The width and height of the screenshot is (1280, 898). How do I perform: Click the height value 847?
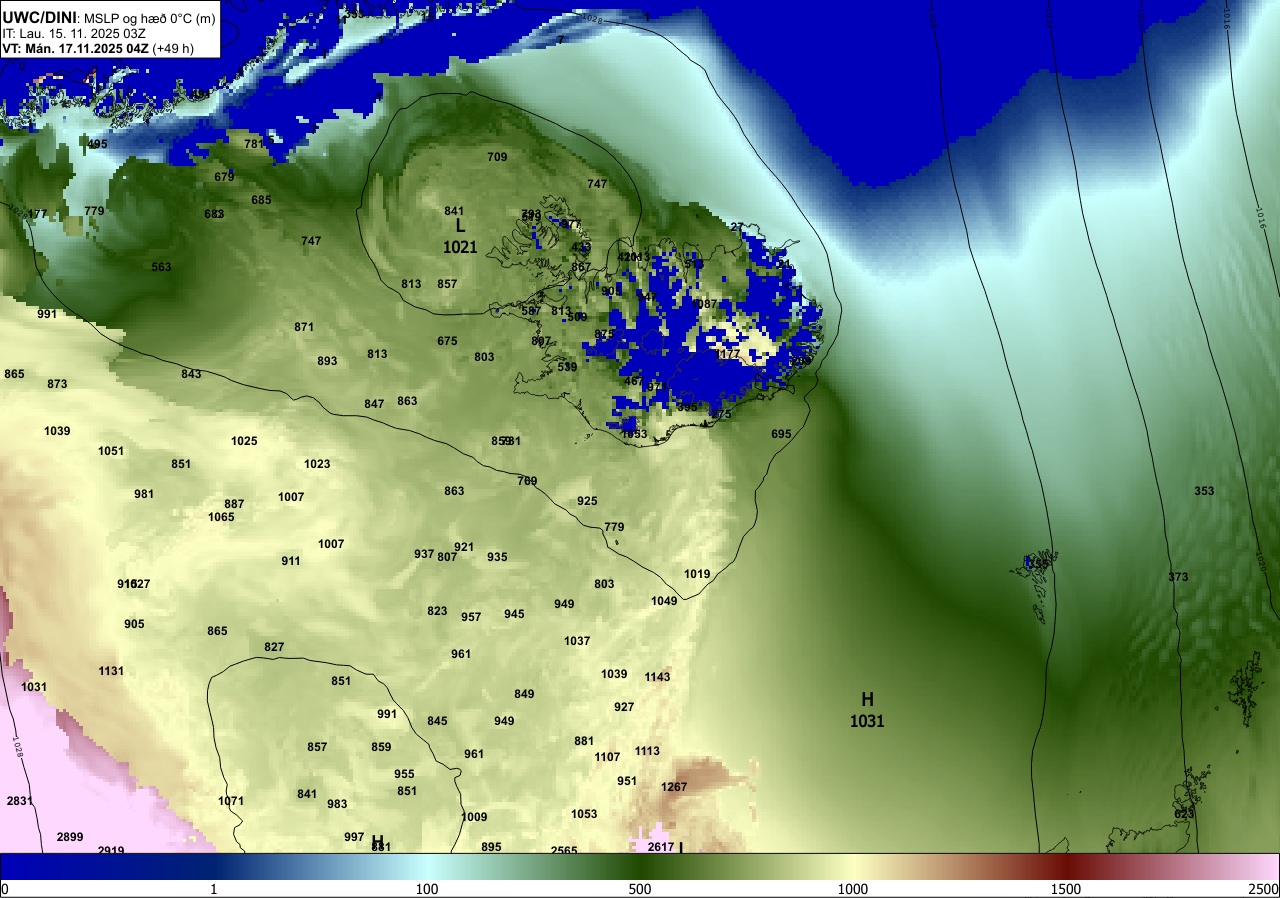(374, 404)
